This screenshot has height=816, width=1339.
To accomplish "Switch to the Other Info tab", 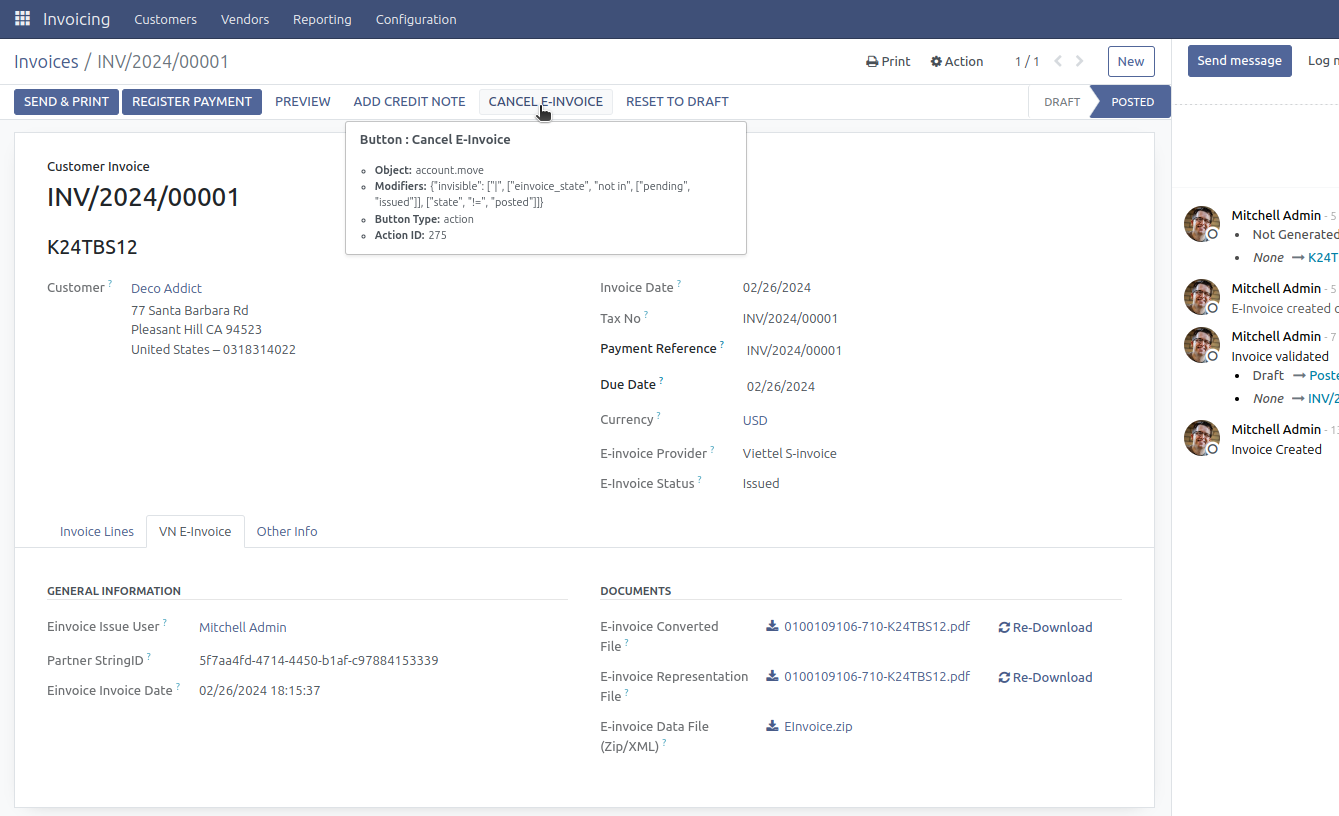I will tap(287, 532).
